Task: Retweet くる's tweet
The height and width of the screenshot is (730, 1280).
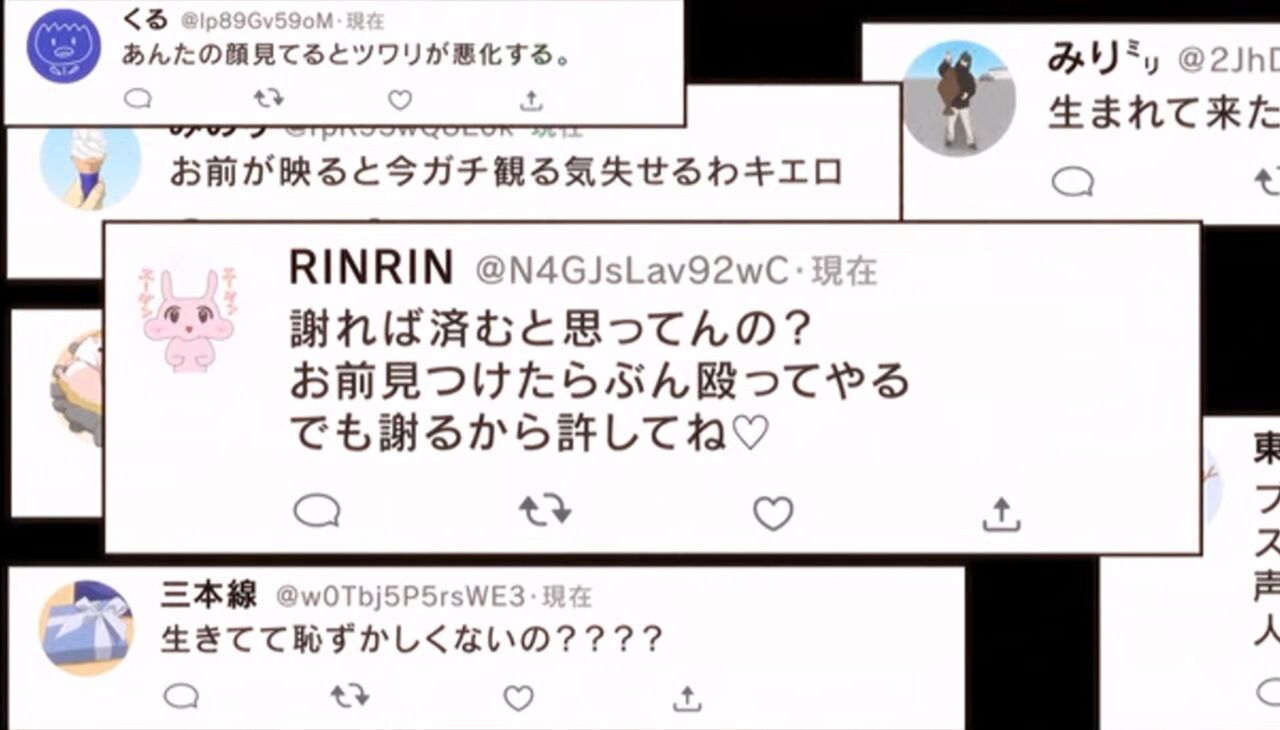Action: click(268, 99)
